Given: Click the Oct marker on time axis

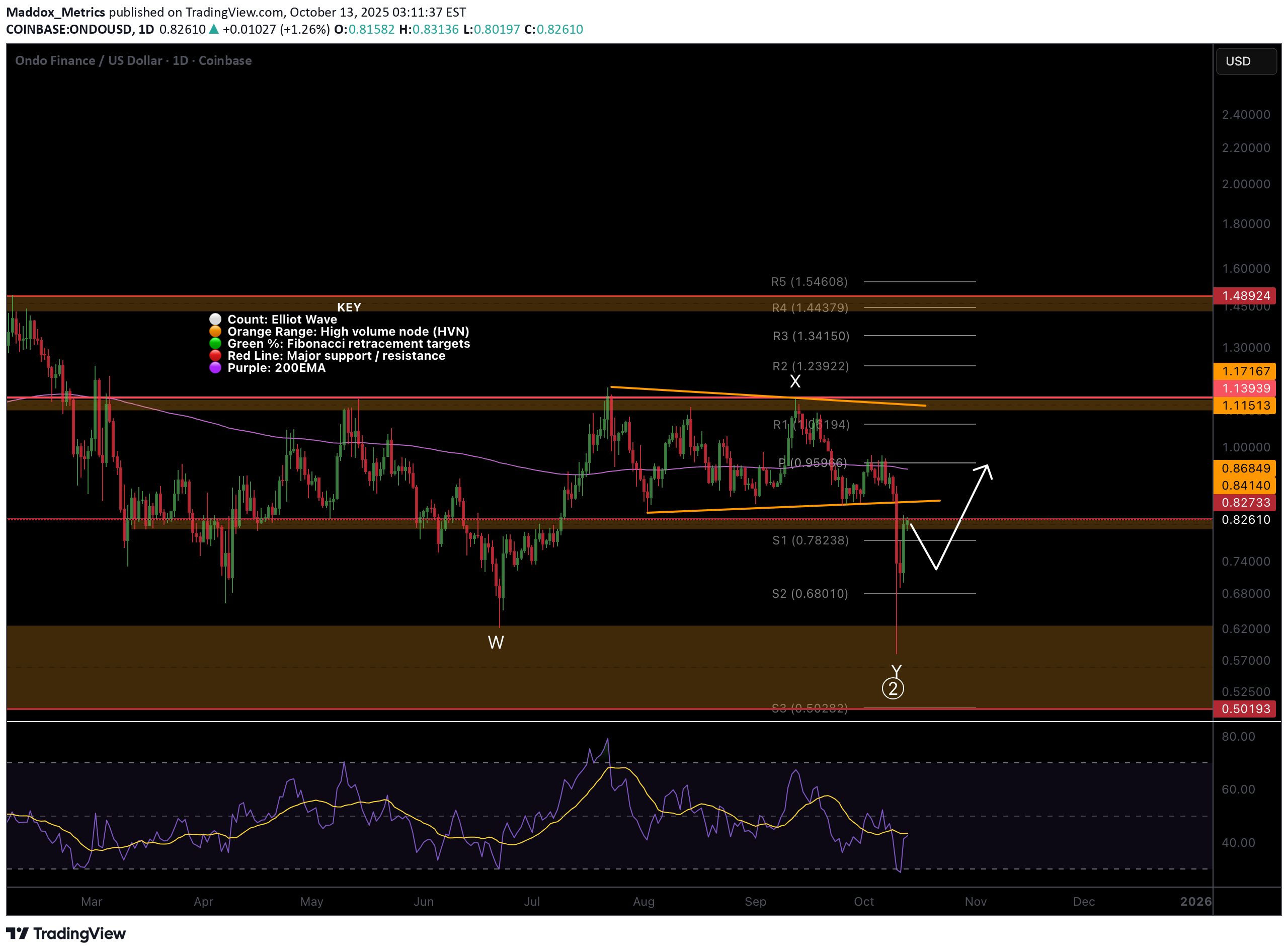Looking at the screenshot, I should pos(863,902).
